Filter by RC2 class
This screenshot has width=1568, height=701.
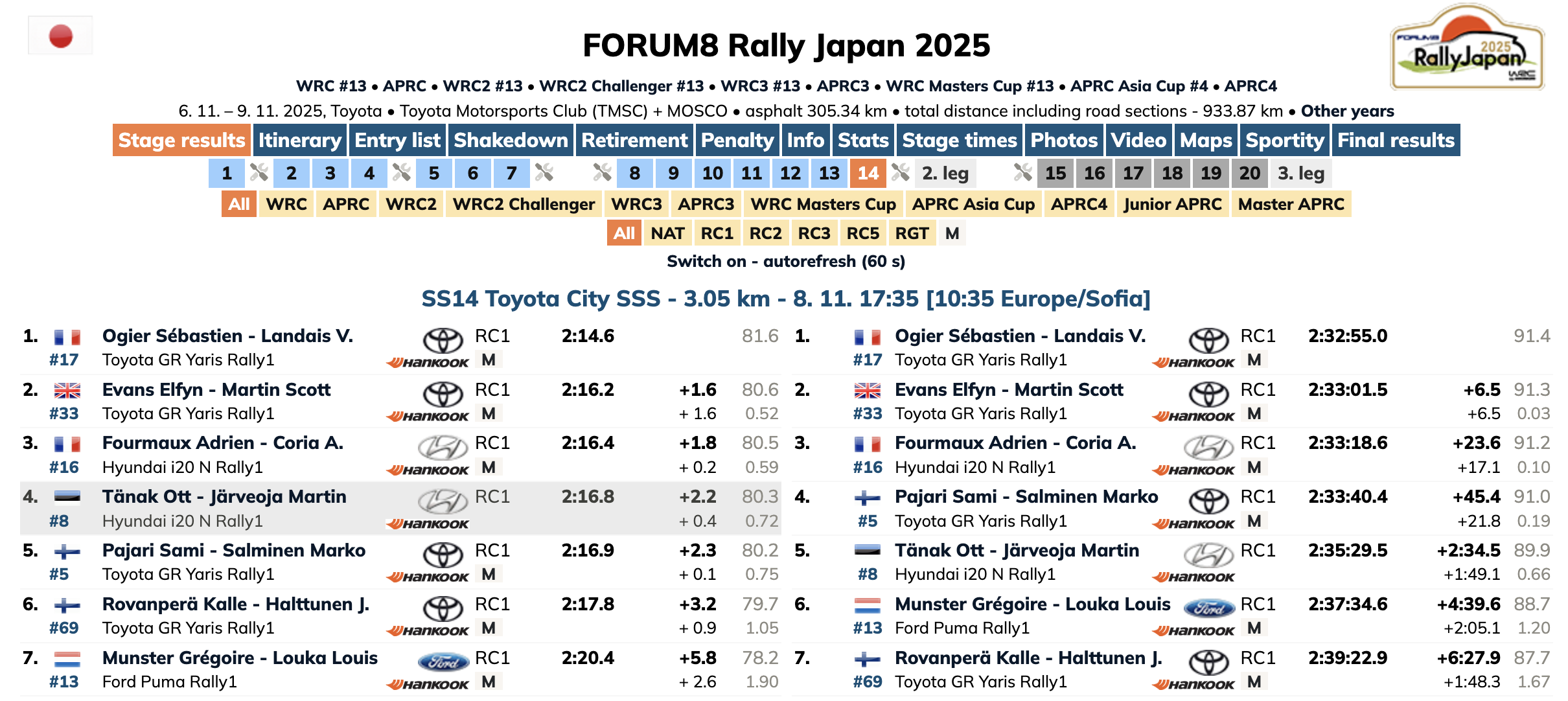coord(765,233)
